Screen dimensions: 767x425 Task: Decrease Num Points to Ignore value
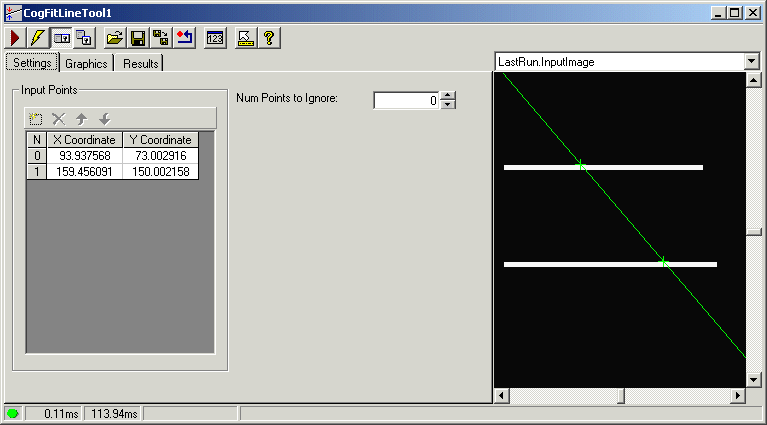point(448,104)
